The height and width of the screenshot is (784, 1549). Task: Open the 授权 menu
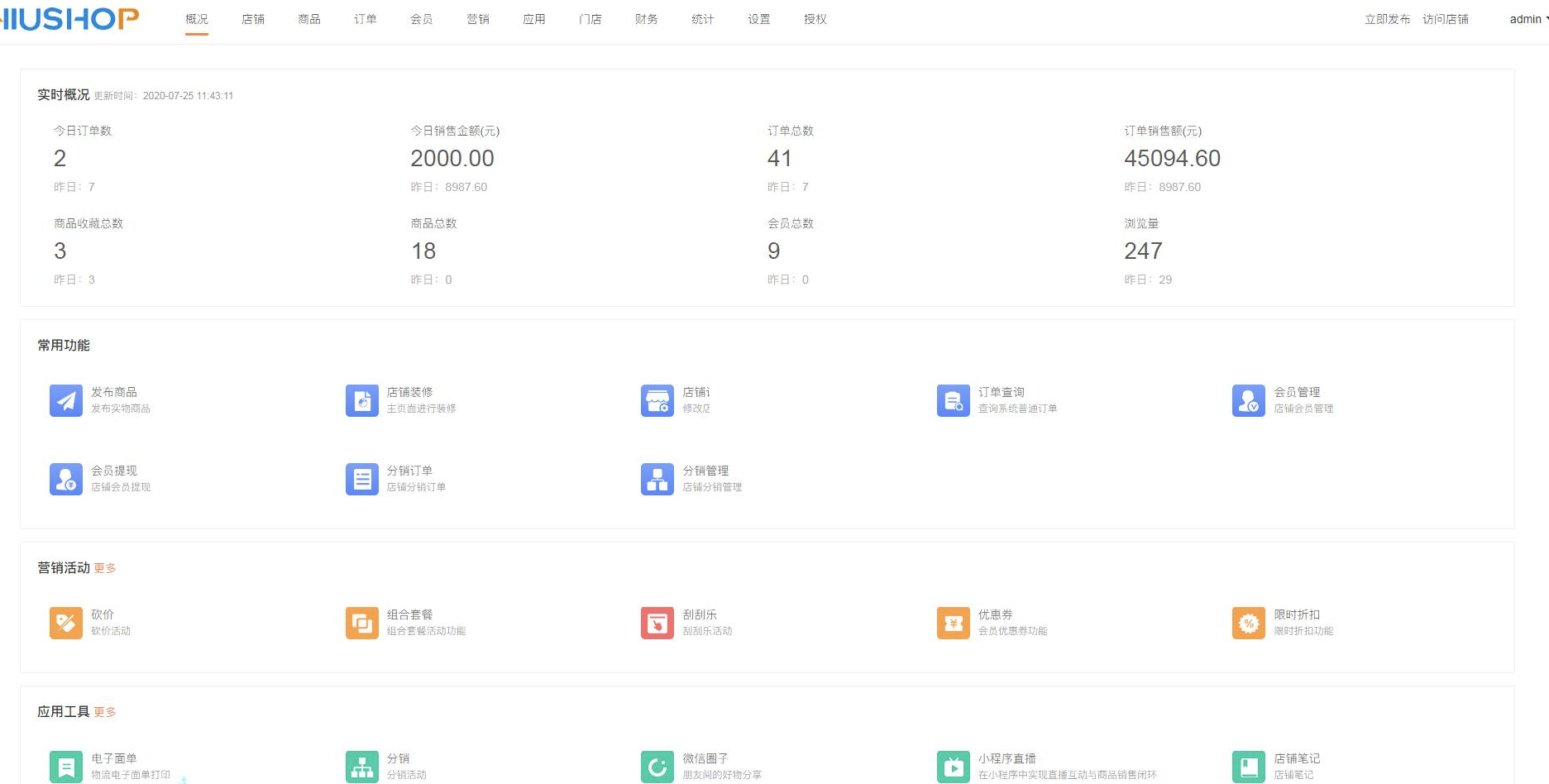[815, 19]
